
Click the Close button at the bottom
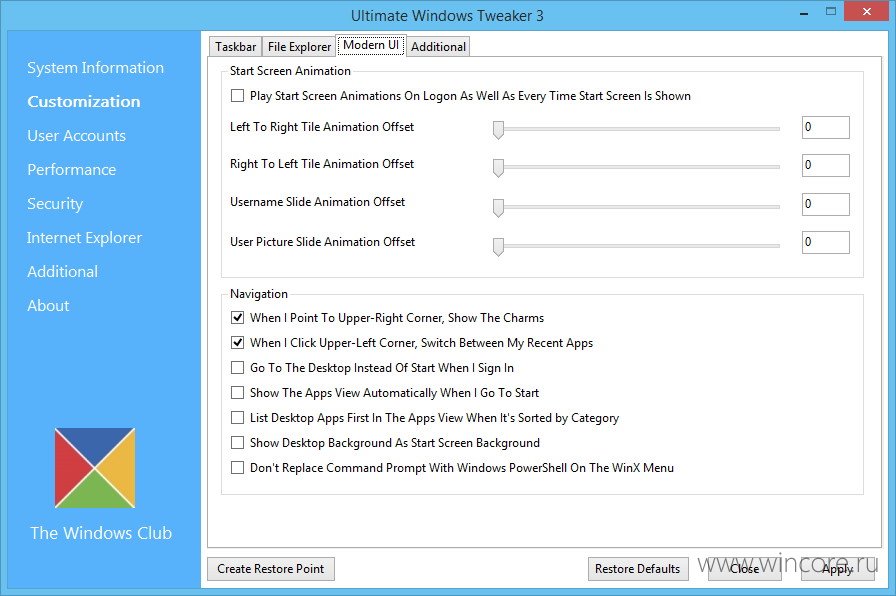click(x=745, y=569)
